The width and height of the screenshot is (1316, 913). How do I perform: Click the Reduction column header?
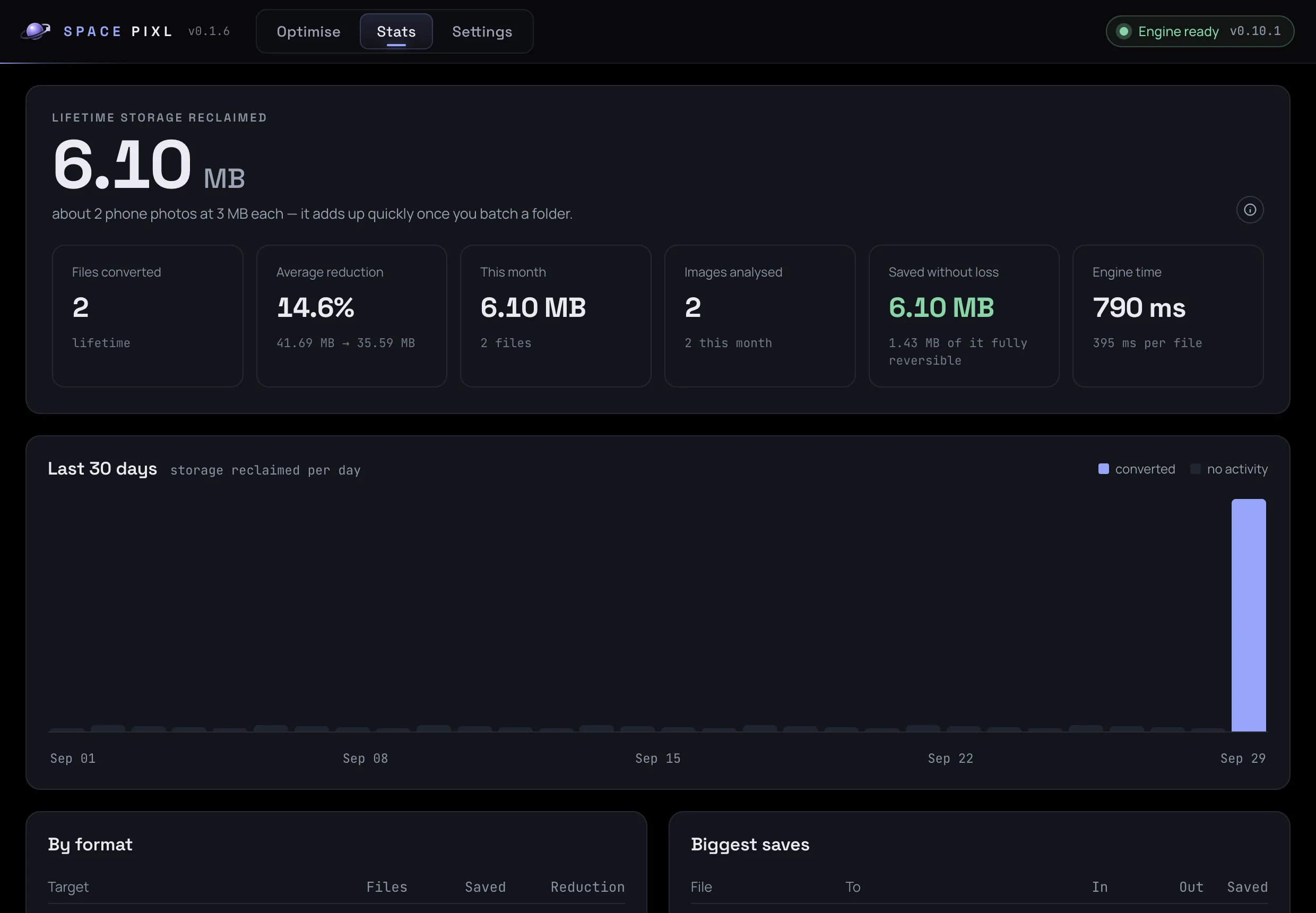(587, 888)
